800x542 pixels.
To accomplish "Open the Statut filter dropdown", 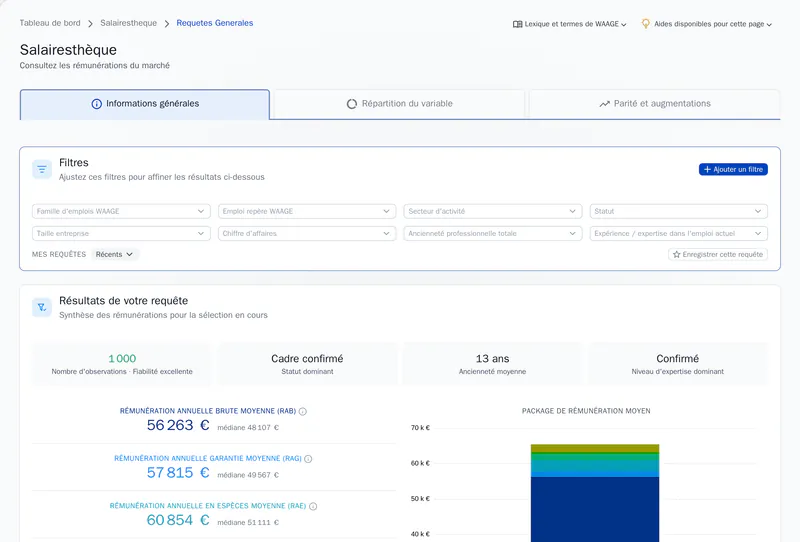I will tap(679, 211).
